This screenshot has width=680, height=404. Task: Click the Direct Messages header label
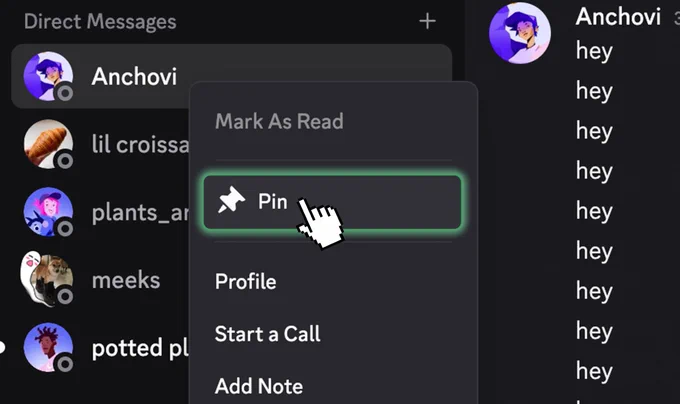tap(100, 22)
